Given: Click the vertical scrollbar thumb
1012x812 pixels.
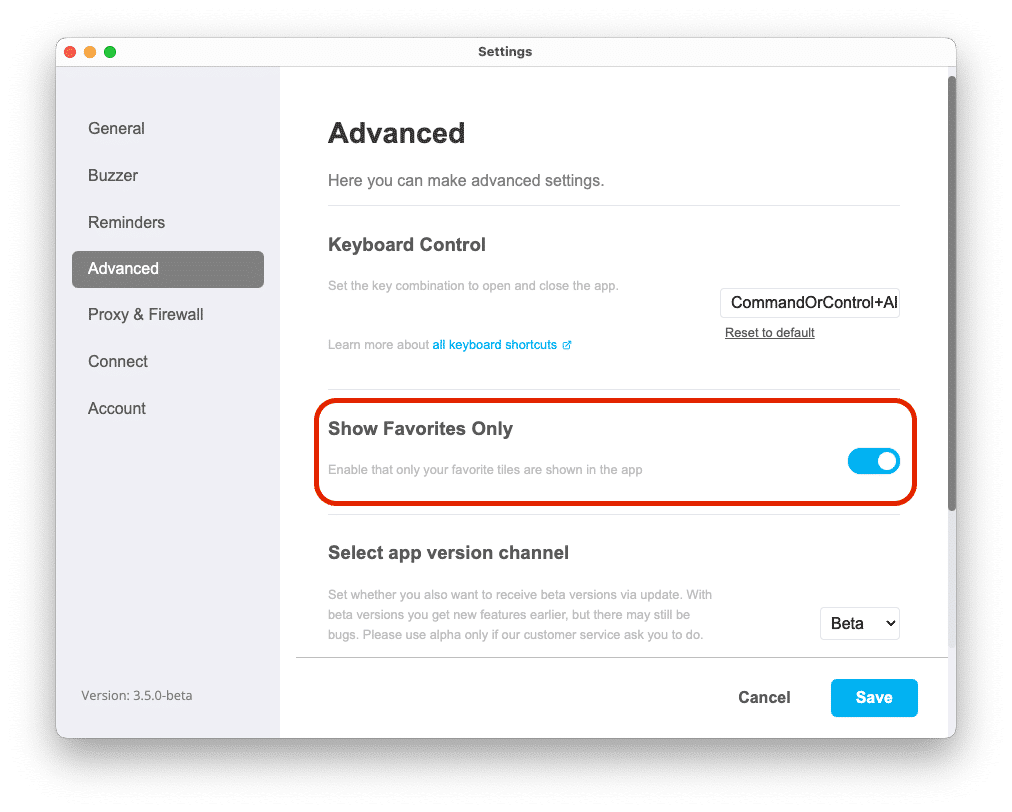Looking at the screenshot, I should (951, 294).
